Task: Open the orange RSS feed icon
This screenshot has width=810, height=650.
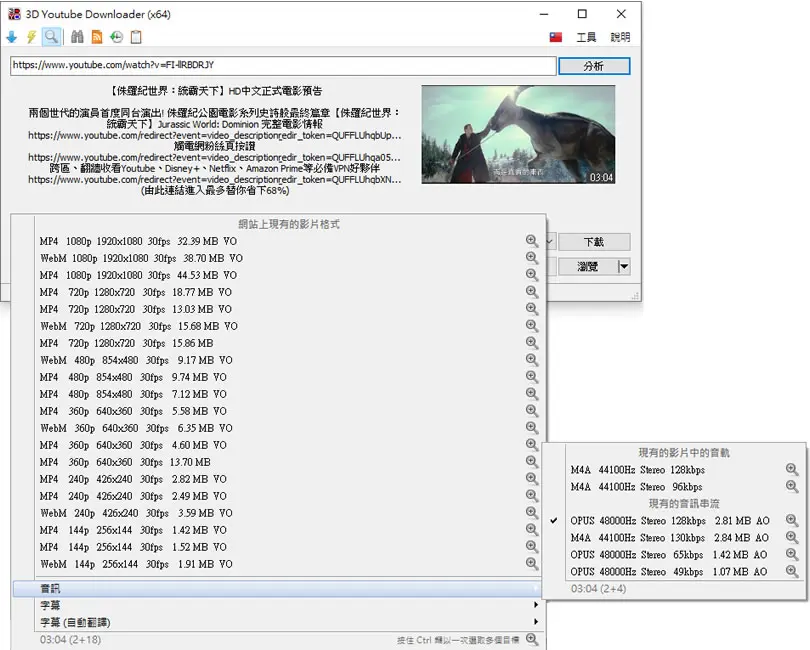Action: 97,37
